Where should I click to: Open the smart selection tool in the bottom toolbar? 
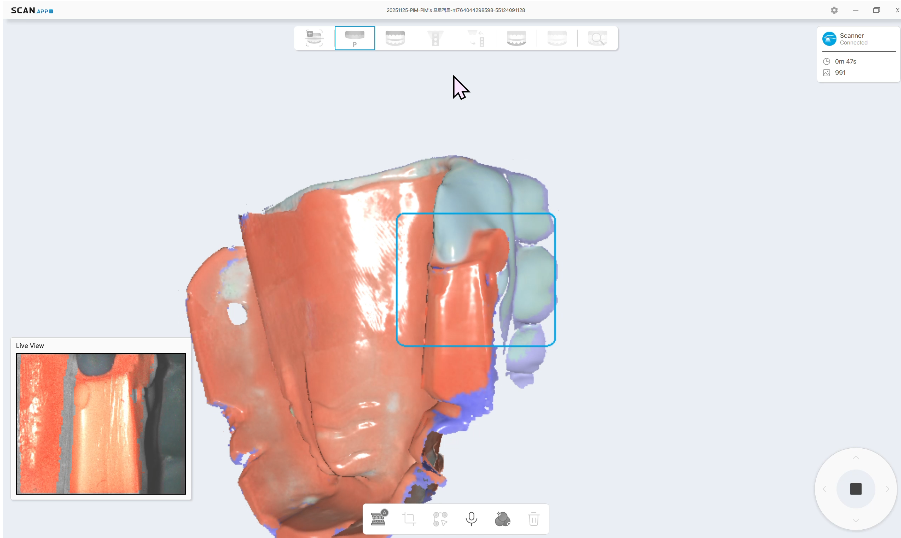[x=440, y=519]
